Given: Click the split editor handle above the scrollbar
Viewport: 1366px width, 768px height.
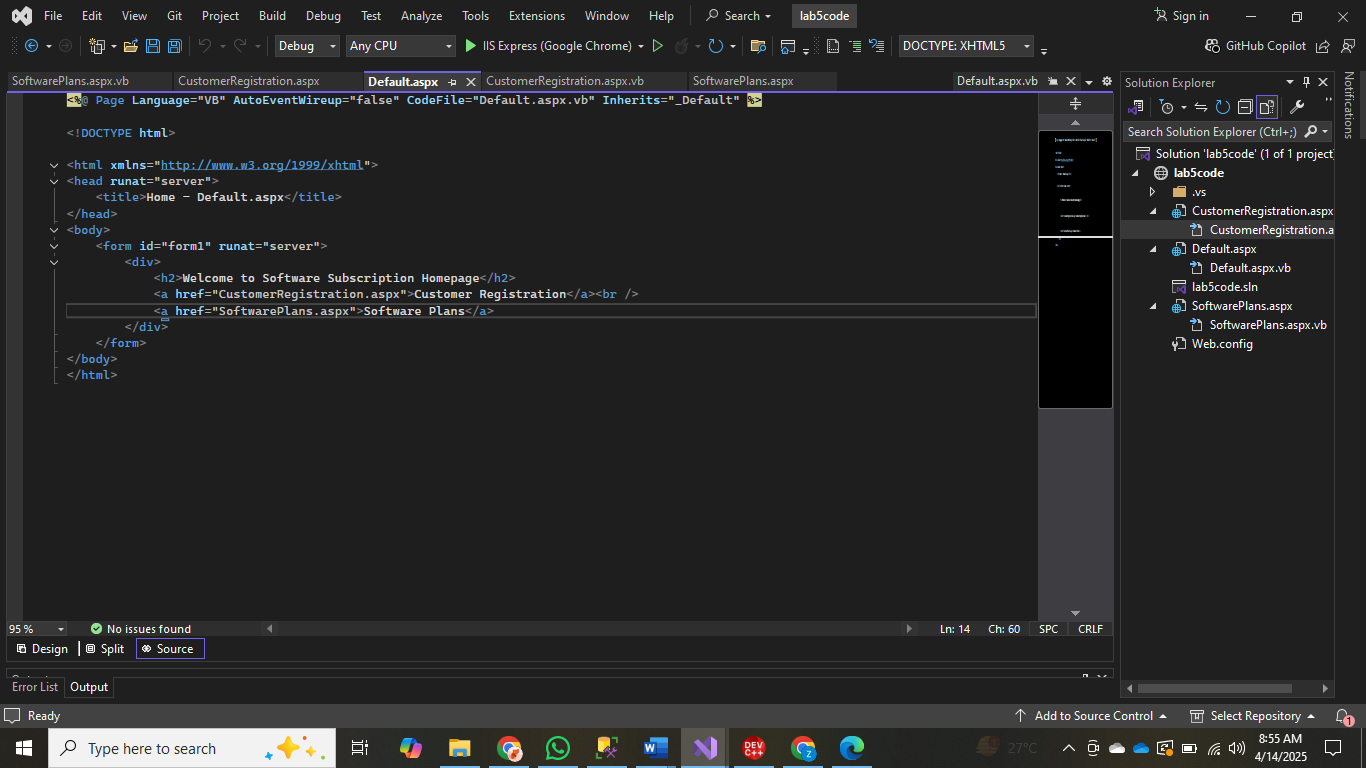Looking at the screenshot, I should click(x=1075, y=104).
